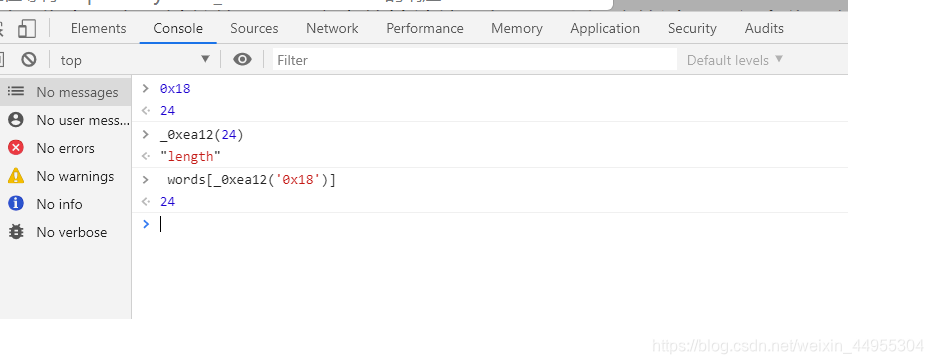This screenshot has height=364, width=933.
Task: Click the console prompt input line
Action: 490,224
